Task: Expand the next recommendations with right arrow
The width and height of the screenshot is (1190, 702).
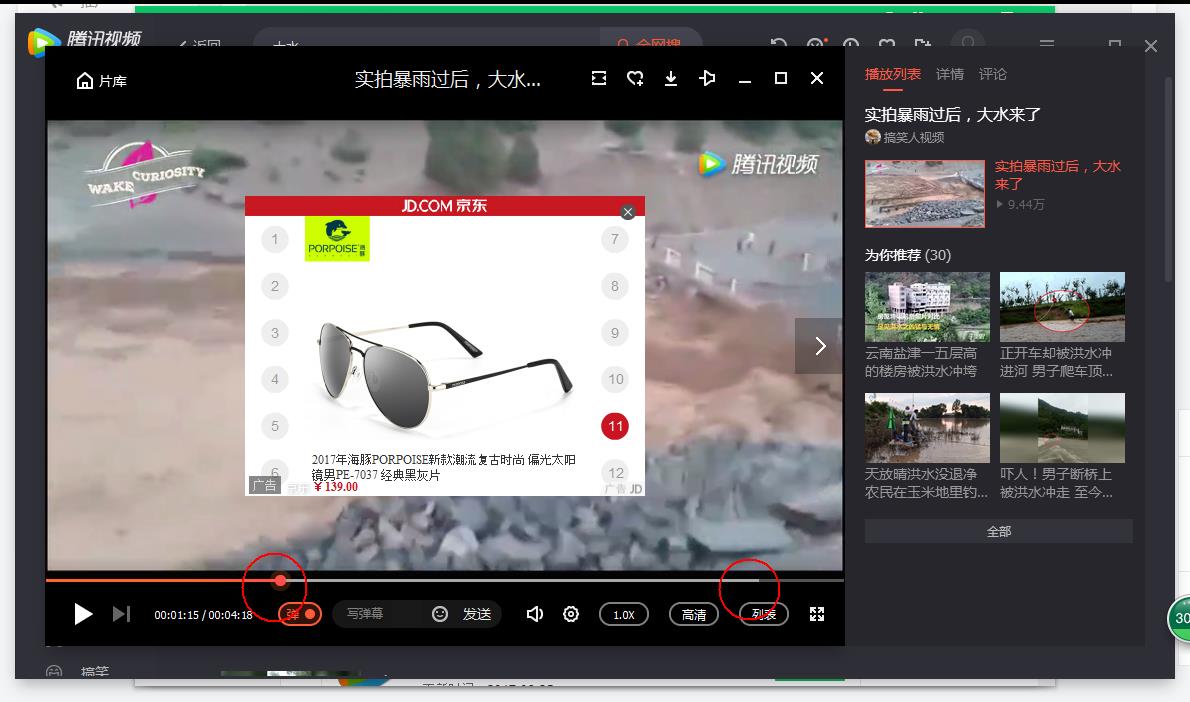Action: [819, 345]
